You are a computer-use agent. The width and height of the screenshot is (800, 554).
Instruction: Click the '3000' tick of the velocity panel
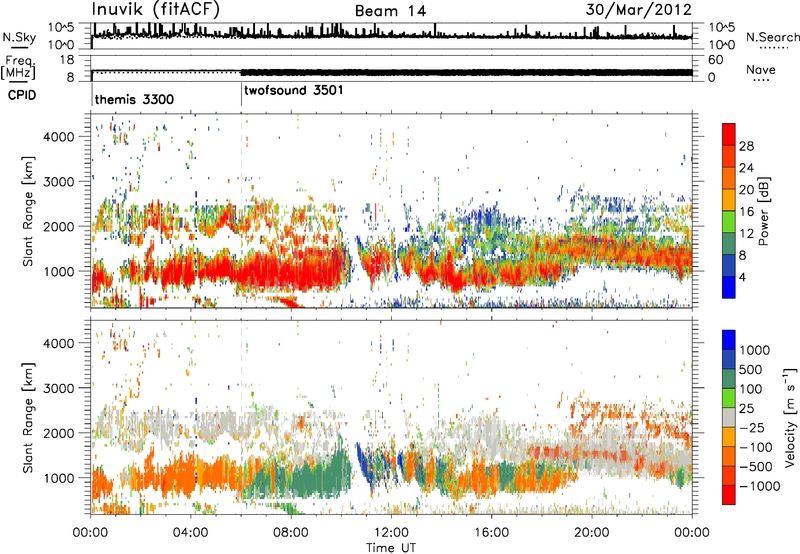[x=59, y=388]
